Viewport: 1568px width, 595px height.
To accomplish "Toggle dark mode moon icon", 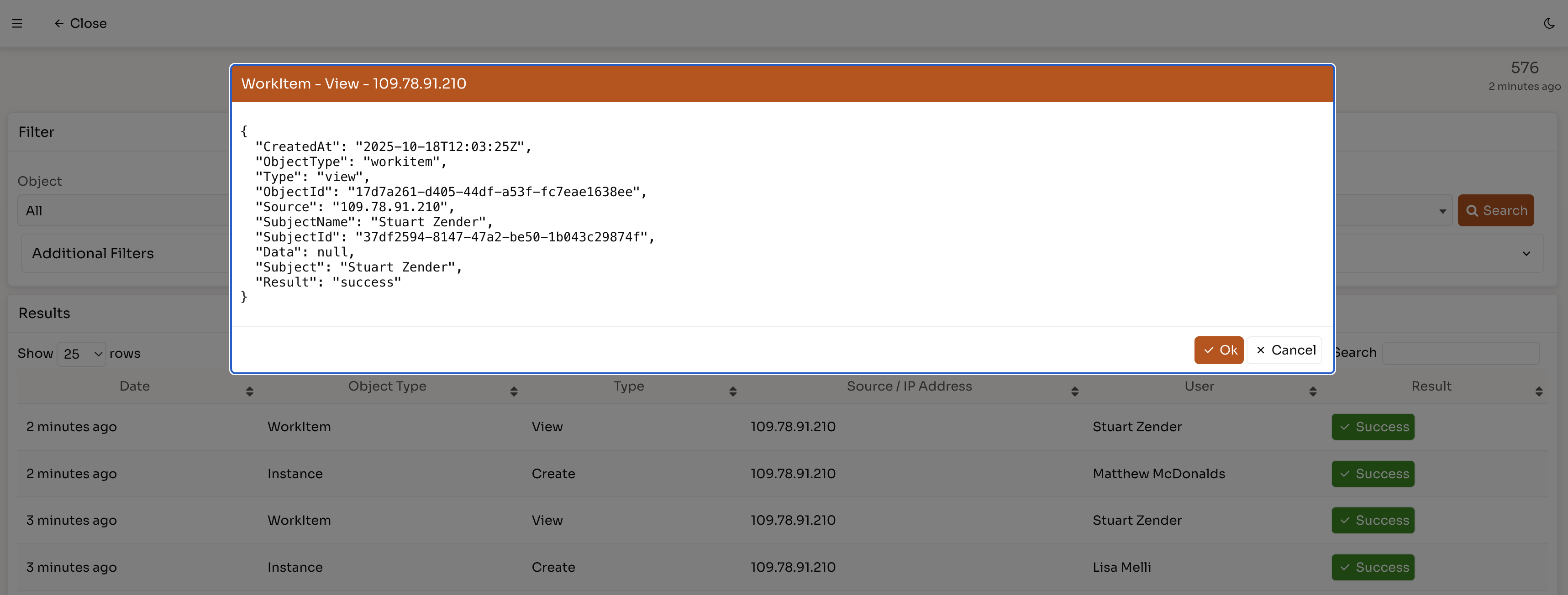I will 1549,23.
